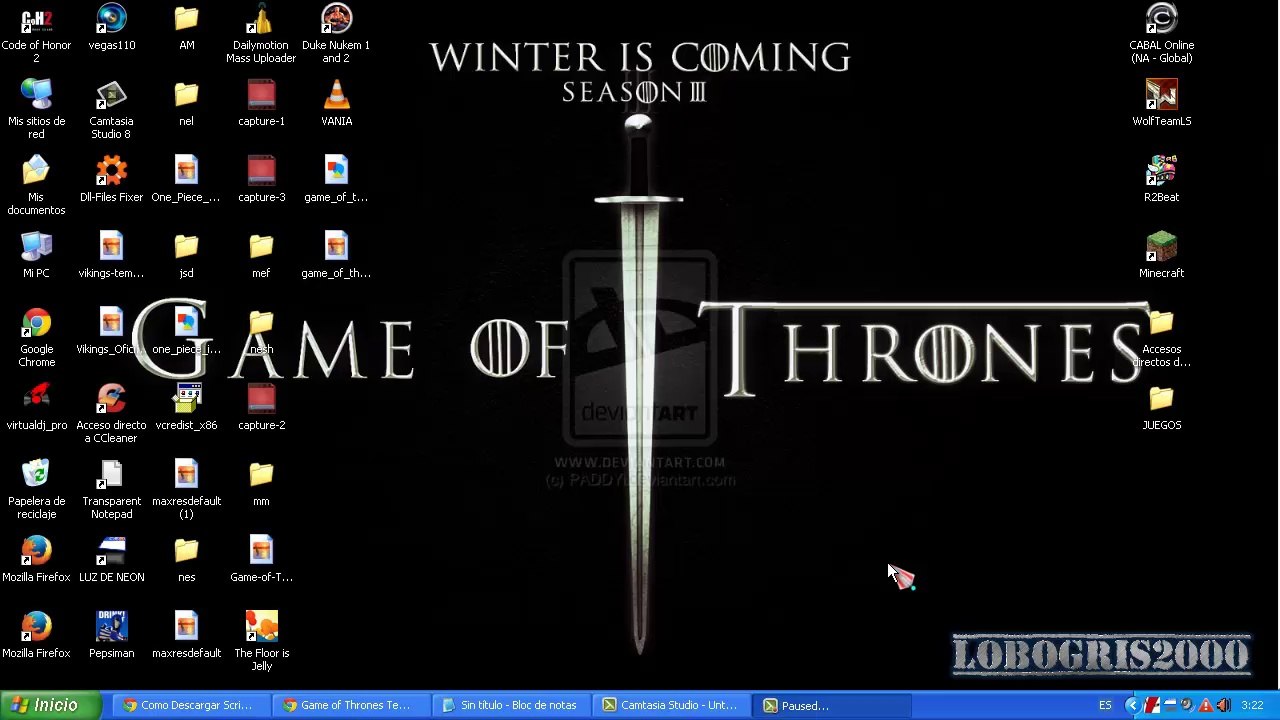Expand hidden system tray icons arrow
The width and height of the screenshot is (1280, 720).
1133,706
